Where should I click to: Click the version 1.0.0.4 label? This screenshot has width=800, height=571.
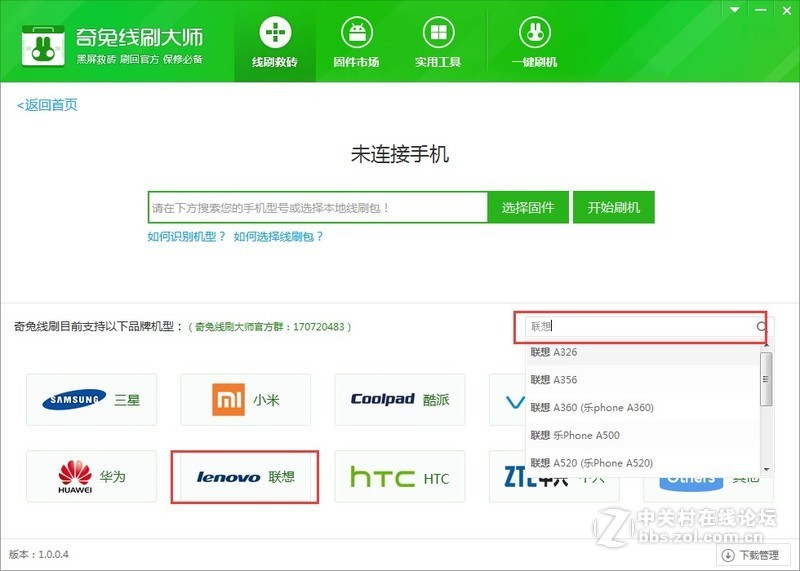click(x=39, y=554)
